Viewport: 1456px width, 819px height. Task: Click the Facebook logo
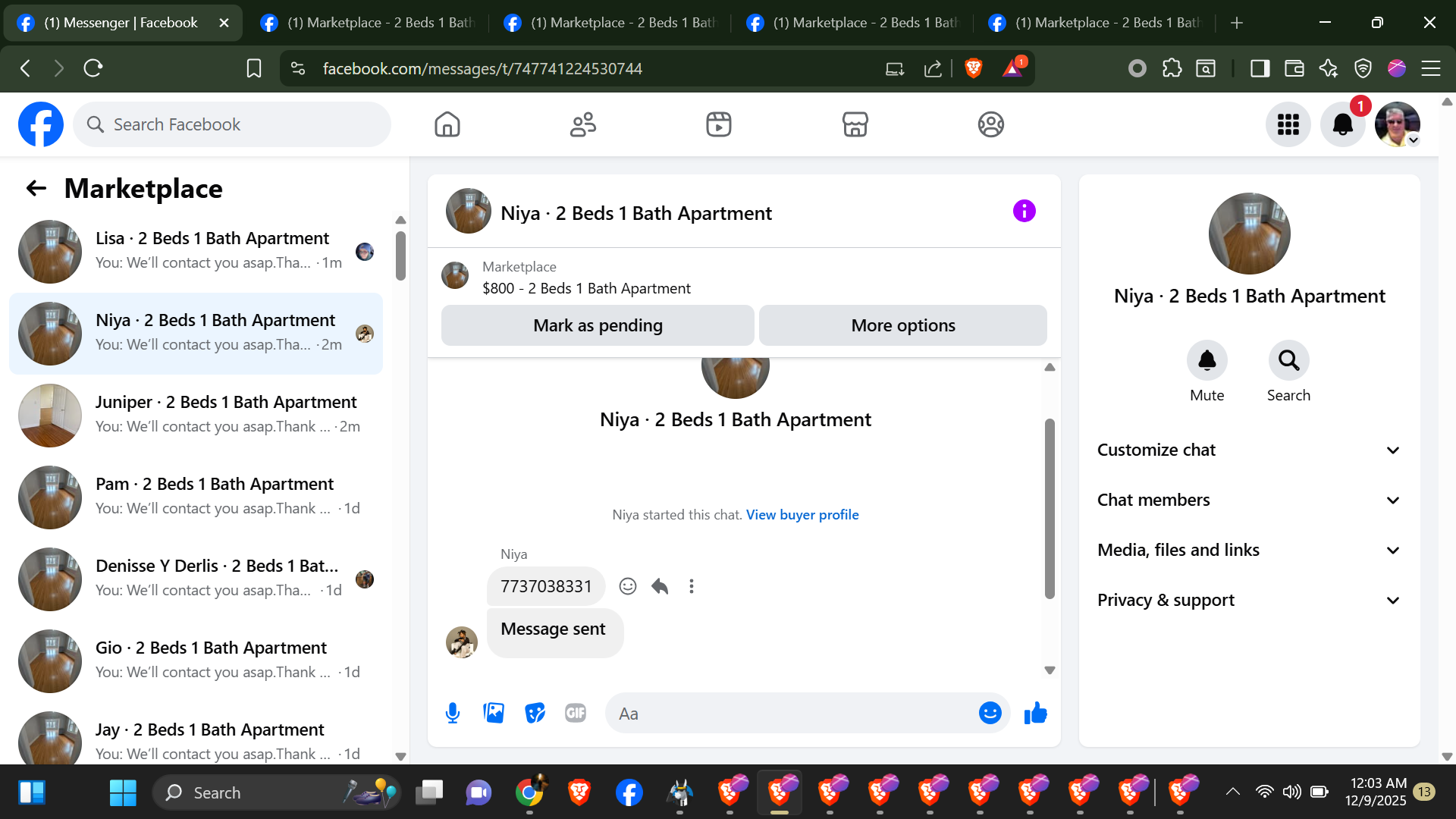tap(41, 124)
